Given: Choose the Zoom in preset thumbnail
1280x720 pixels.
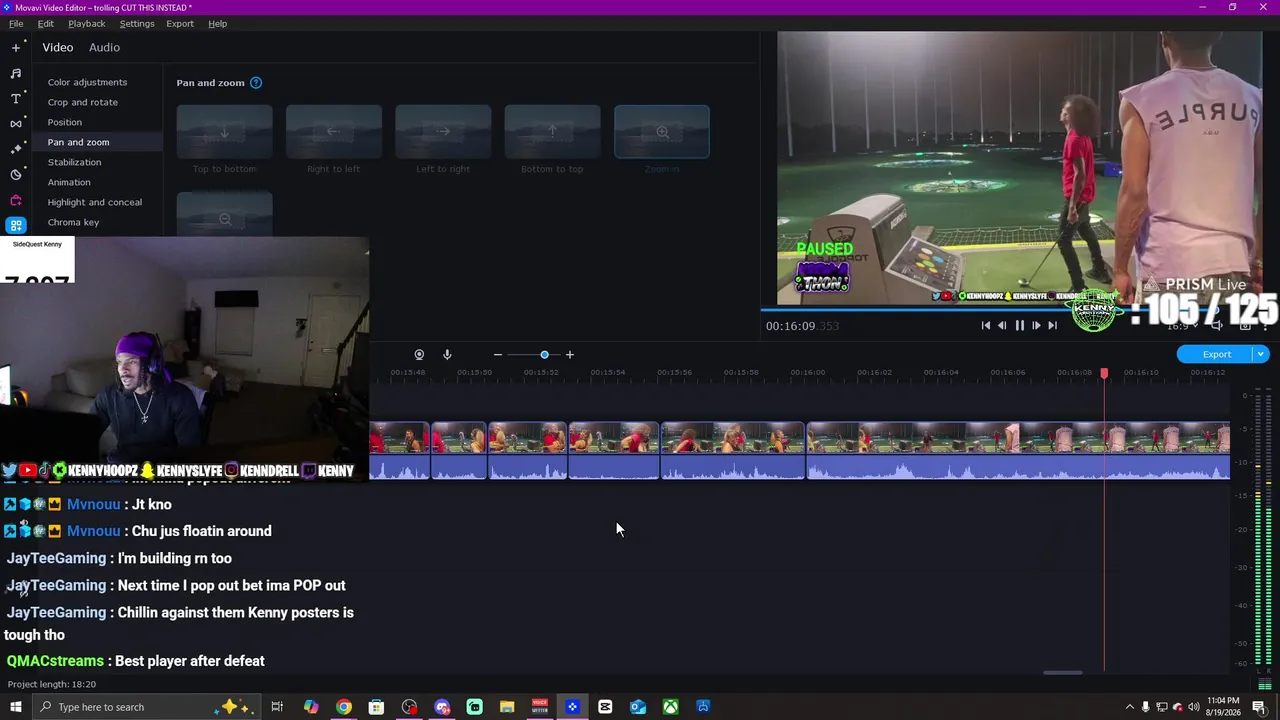Looking at the screenshot, I should pos(662,131).
